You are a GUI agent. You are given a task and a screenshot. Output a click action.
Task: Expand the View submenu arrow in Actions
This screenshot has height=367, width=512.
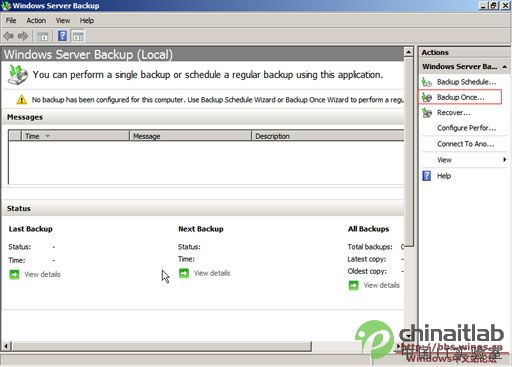click(505, 160)
